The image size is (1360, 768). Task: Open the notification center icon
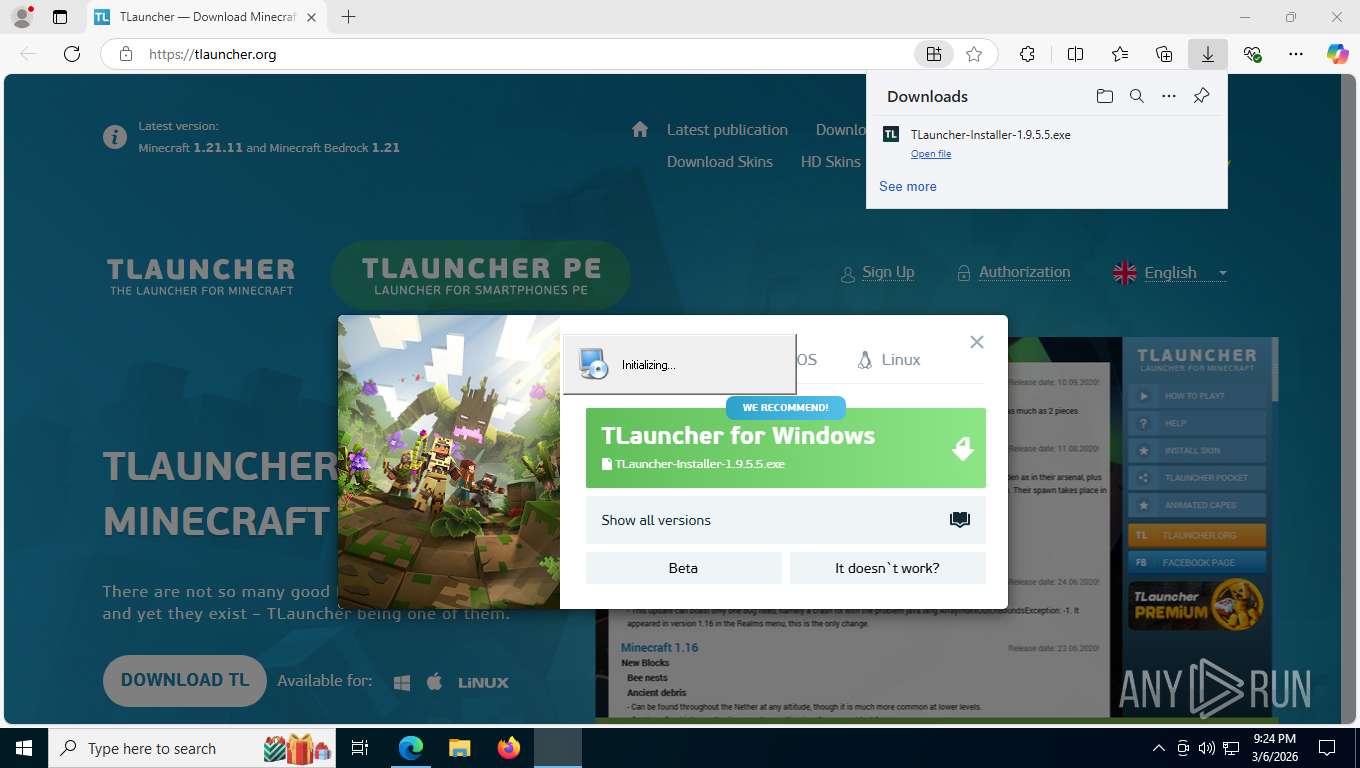pyautogui.click(x=1327, y=748)
